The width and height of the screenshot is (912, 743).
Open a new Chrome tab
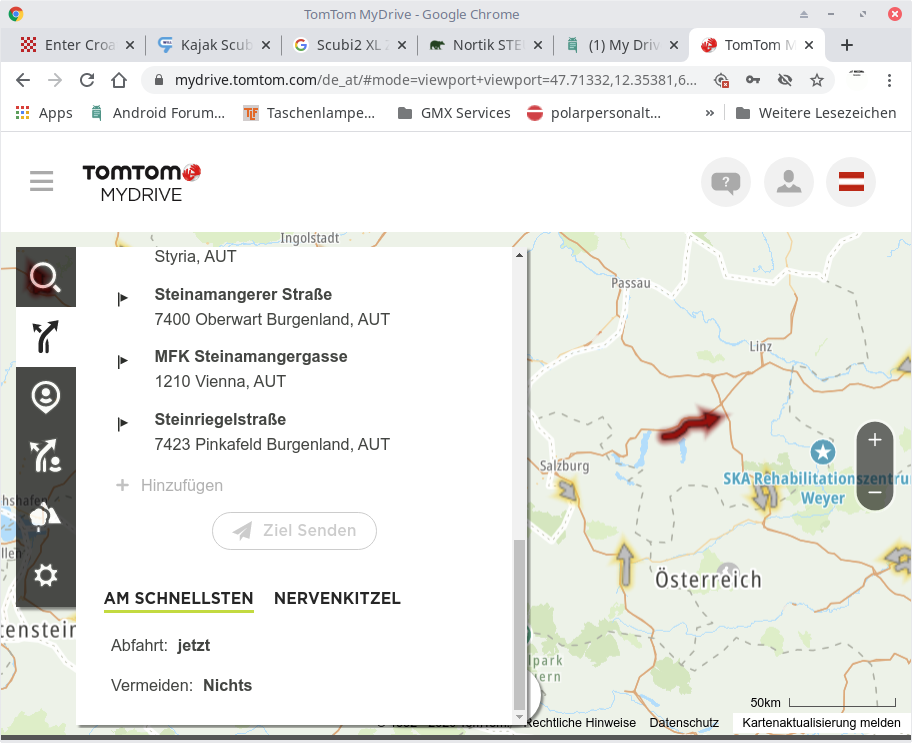(x=847, y=45)
